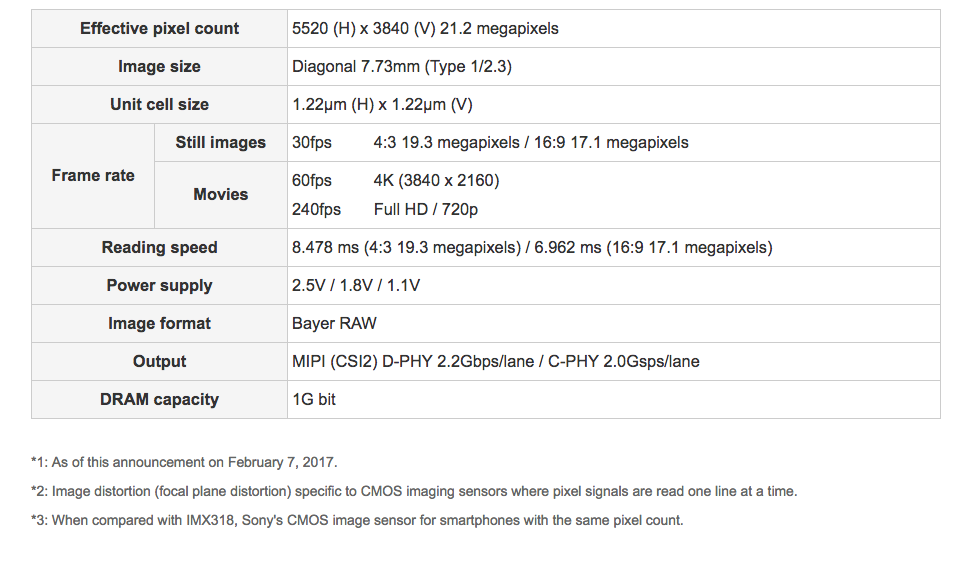Select the "Still images" sub-header cell

click(x=220, y=142)
